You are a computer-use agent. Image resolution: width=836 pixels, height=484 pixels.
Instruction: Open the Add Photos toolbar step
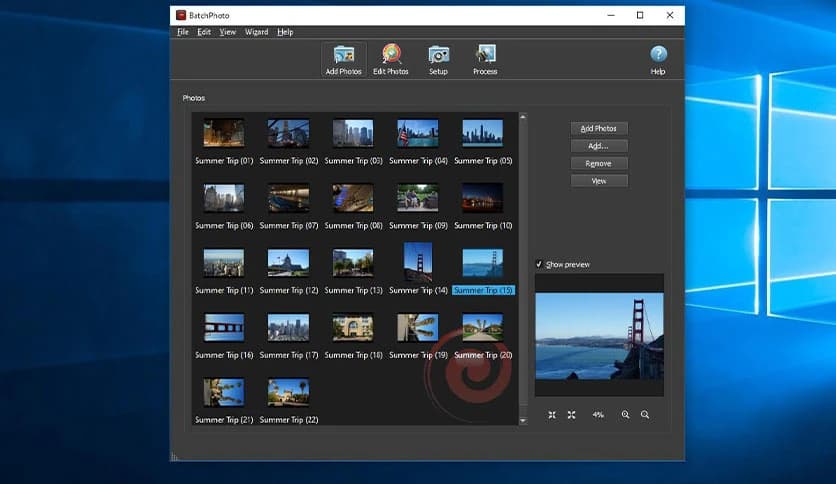tap(343, 59)
